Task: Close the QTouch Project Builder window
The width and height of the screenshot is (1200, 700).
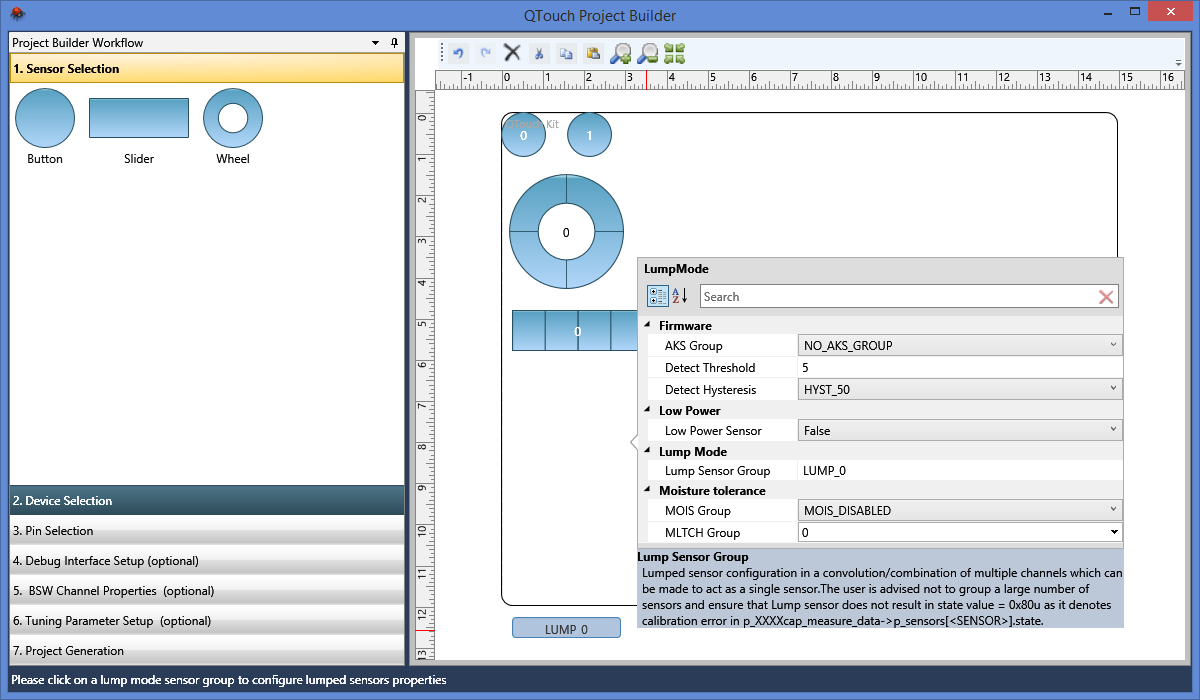Action: [x=1171, y=12]
